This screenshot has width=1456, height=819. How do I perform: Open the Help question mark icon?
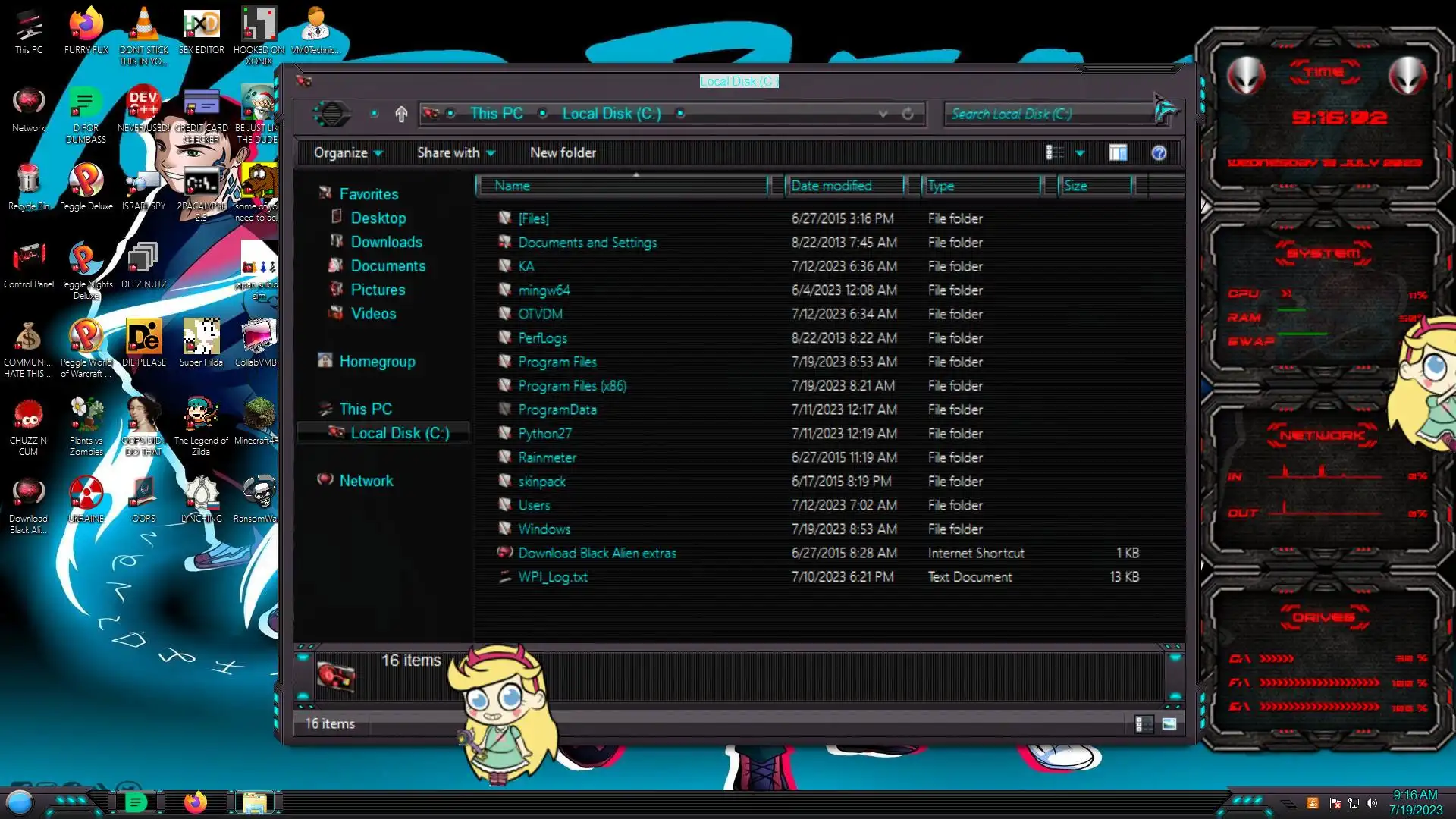pos(1159,153)
